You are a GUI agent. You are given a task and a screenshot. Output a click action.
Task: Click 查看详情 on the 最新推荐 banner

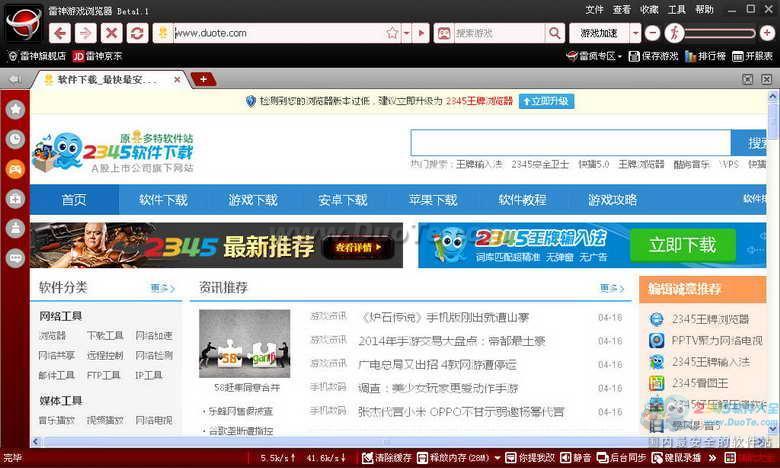tap(358, 247)
